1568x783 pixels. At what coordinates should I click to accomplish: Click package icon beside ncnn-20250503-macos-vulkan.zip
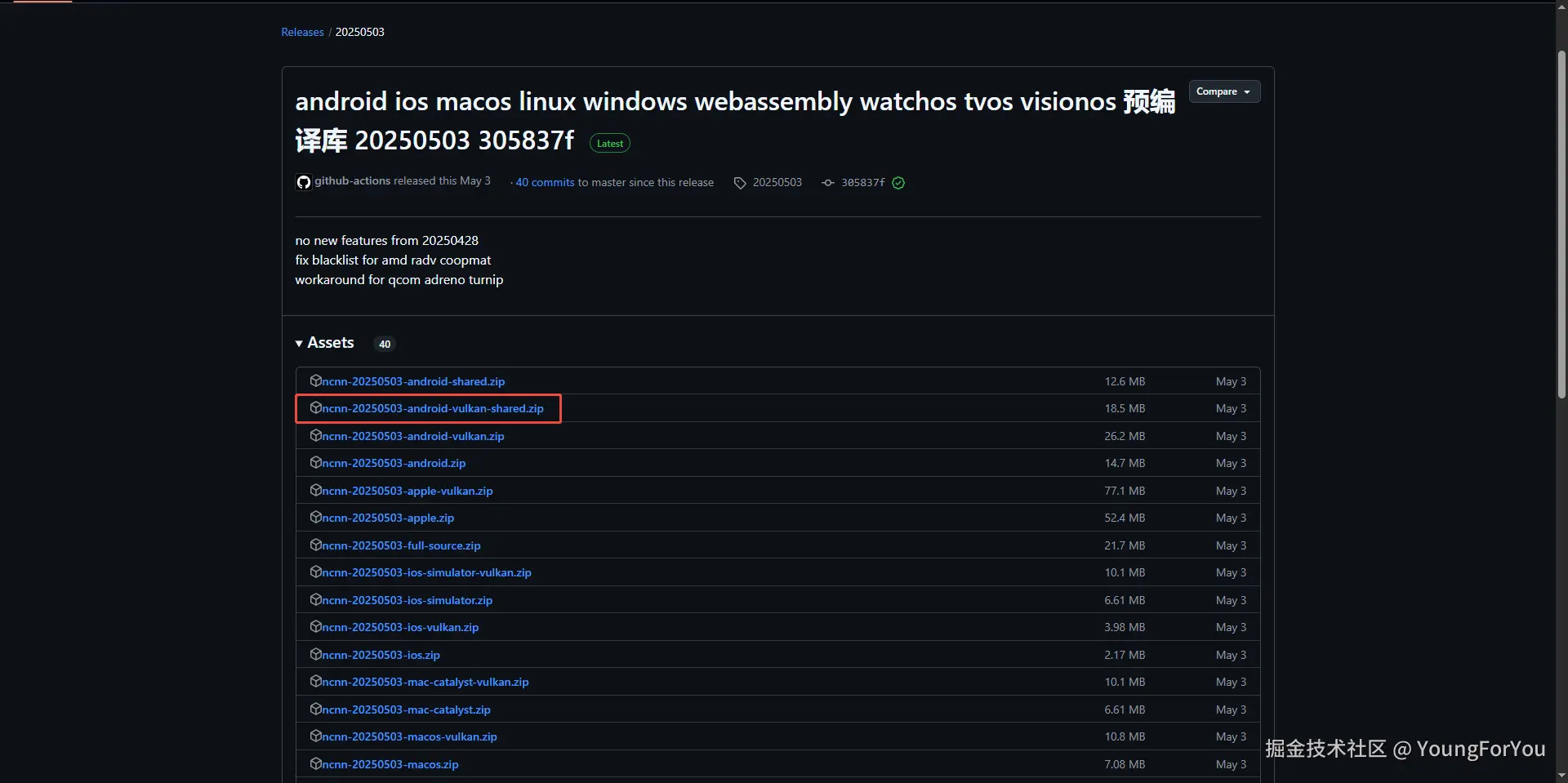315,736
